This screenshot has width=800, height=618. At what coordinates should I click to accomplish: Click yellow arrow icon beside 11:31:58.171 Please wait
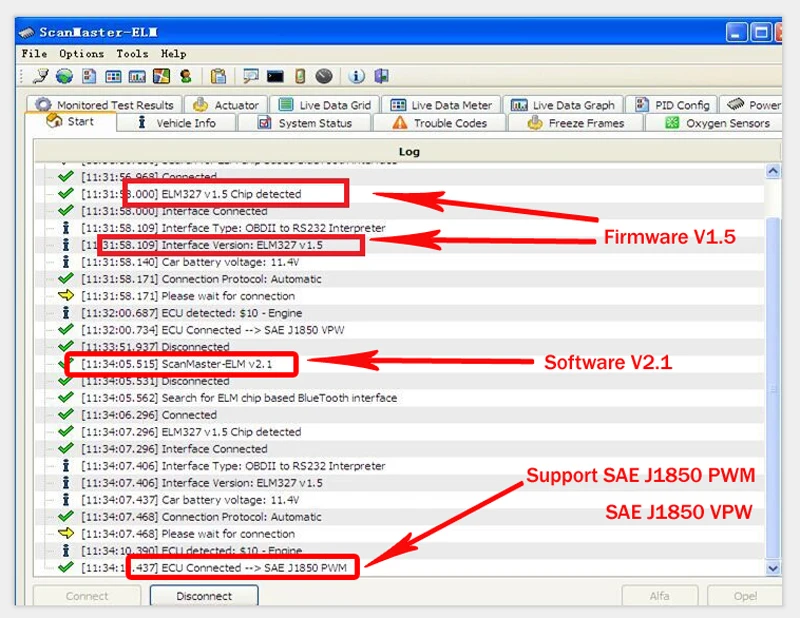click(x=66, y=295)
